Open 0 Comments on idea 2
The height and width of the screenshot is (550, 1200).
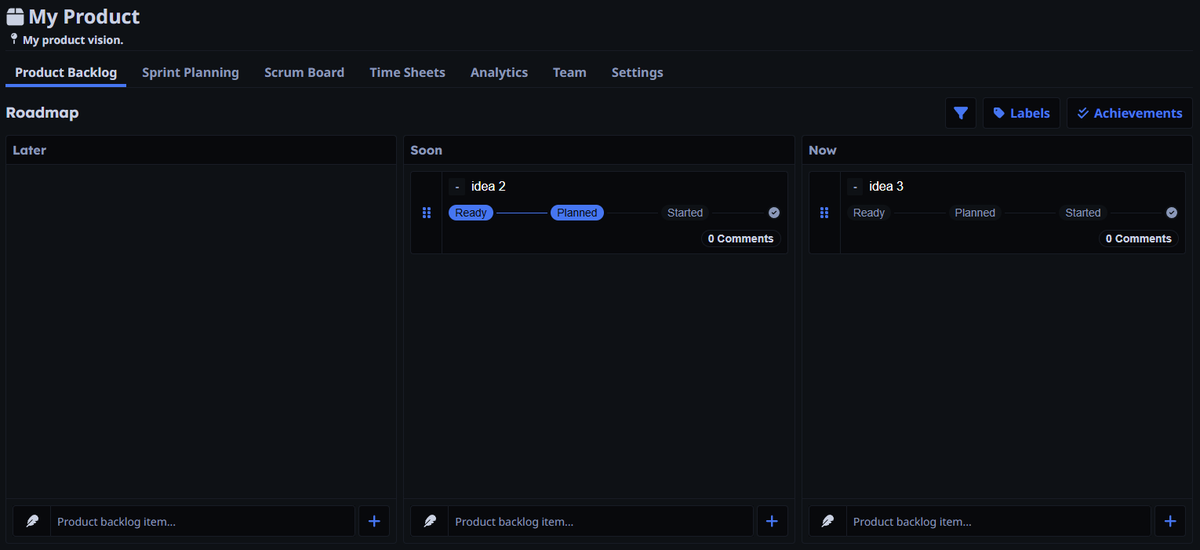click(x=741, y=239)
